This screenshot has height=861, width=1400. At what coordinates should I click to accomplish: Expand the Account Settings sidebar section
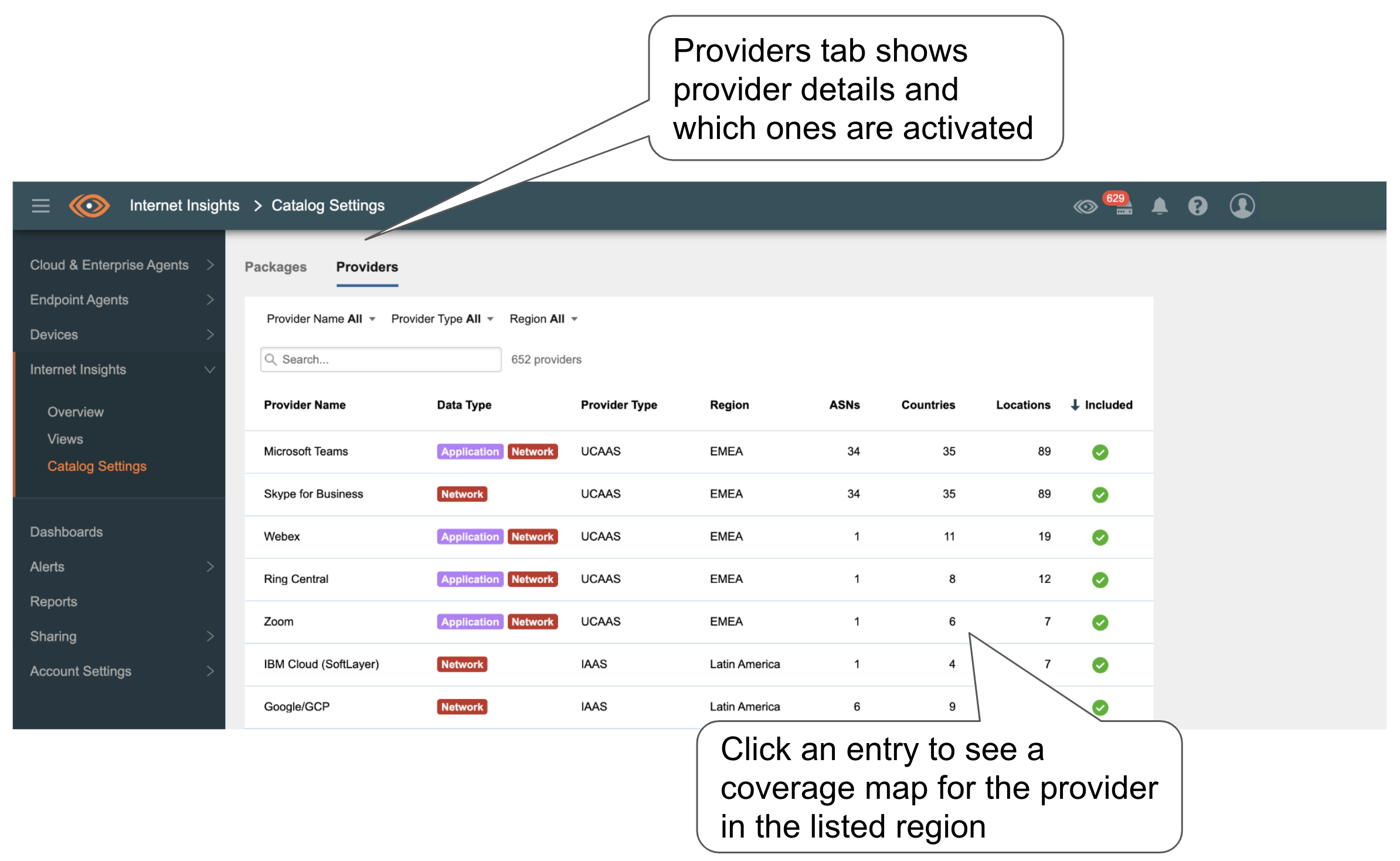(x=121, y=671)
